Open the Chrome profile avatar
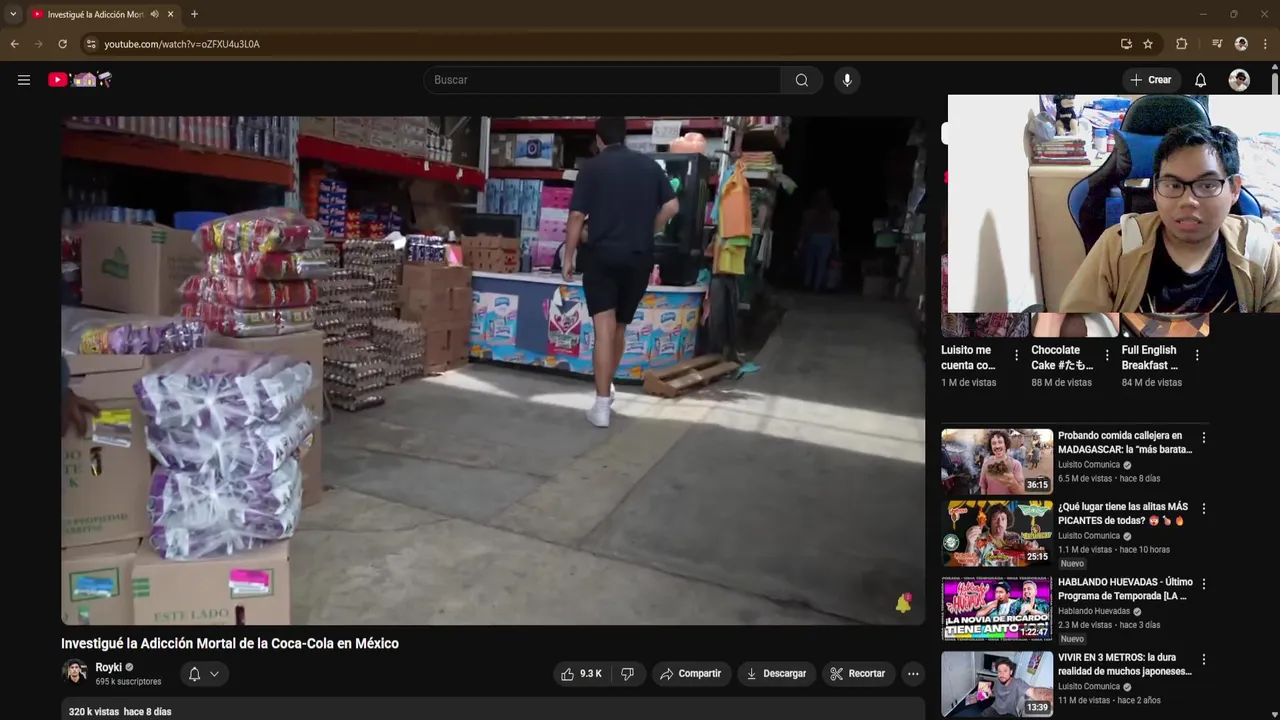The width and height of the screenshot is (1280, 720). pyautogui.click(x=1241, y=44)
